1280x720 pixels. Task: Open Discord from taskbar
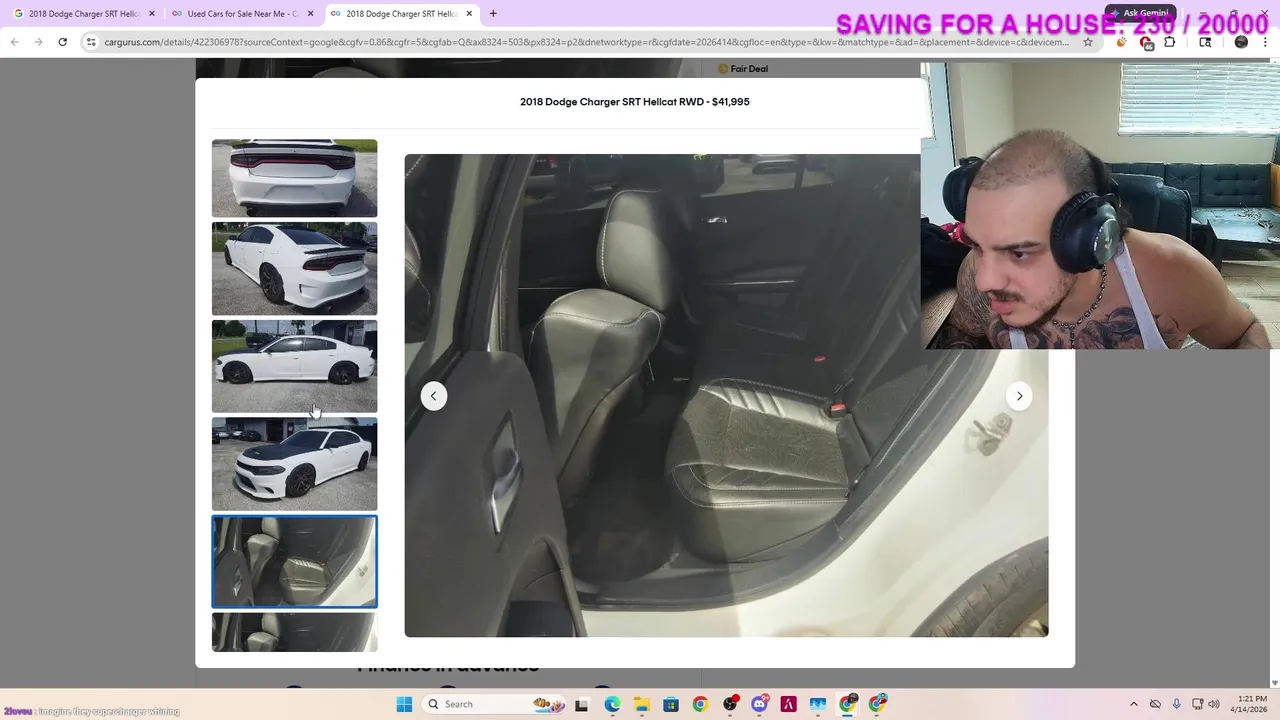[759, 704]
